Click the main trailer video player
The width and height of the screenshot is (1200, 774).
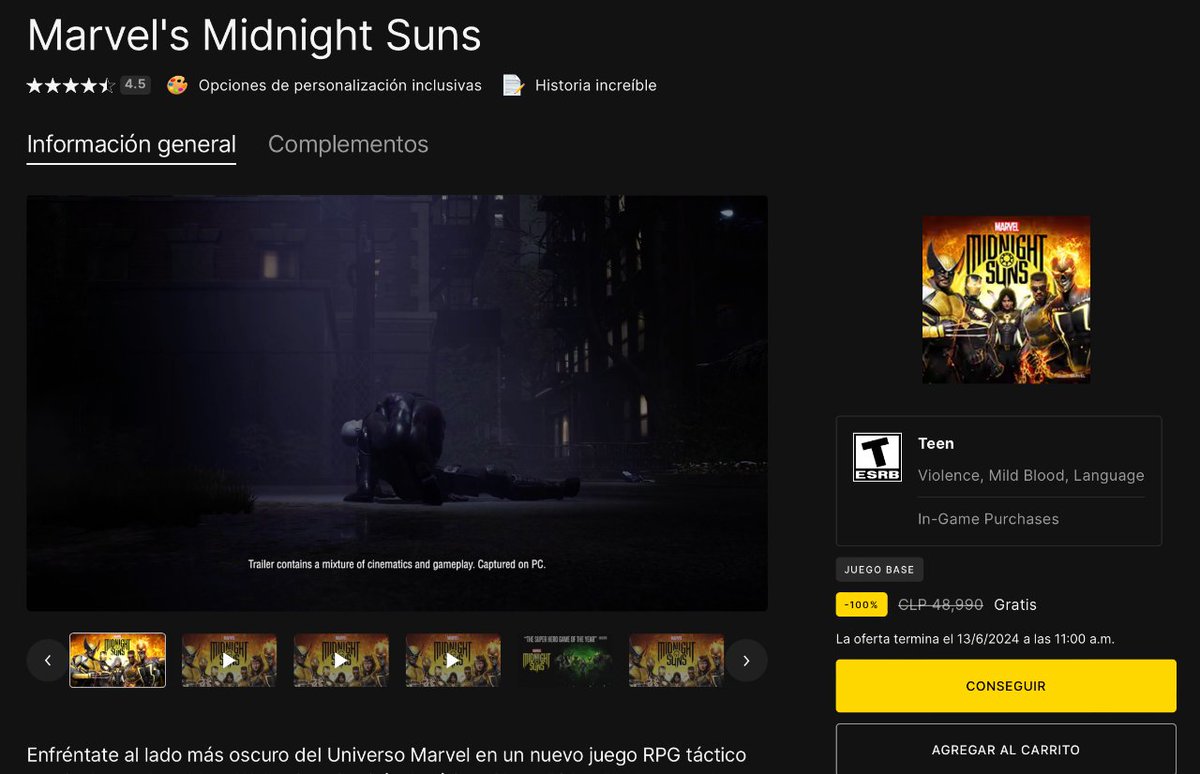point(397,403)
